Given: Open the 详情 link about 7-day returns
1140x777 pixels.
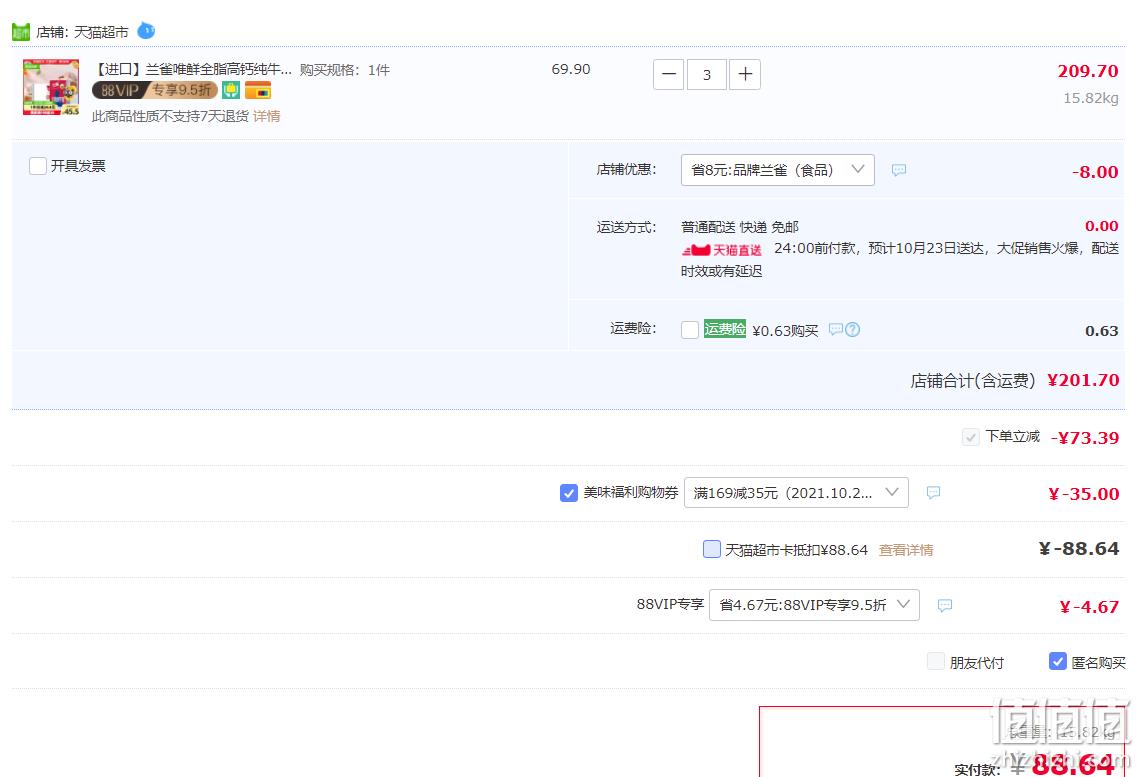Looking at the screenshot, I should 267,116.
